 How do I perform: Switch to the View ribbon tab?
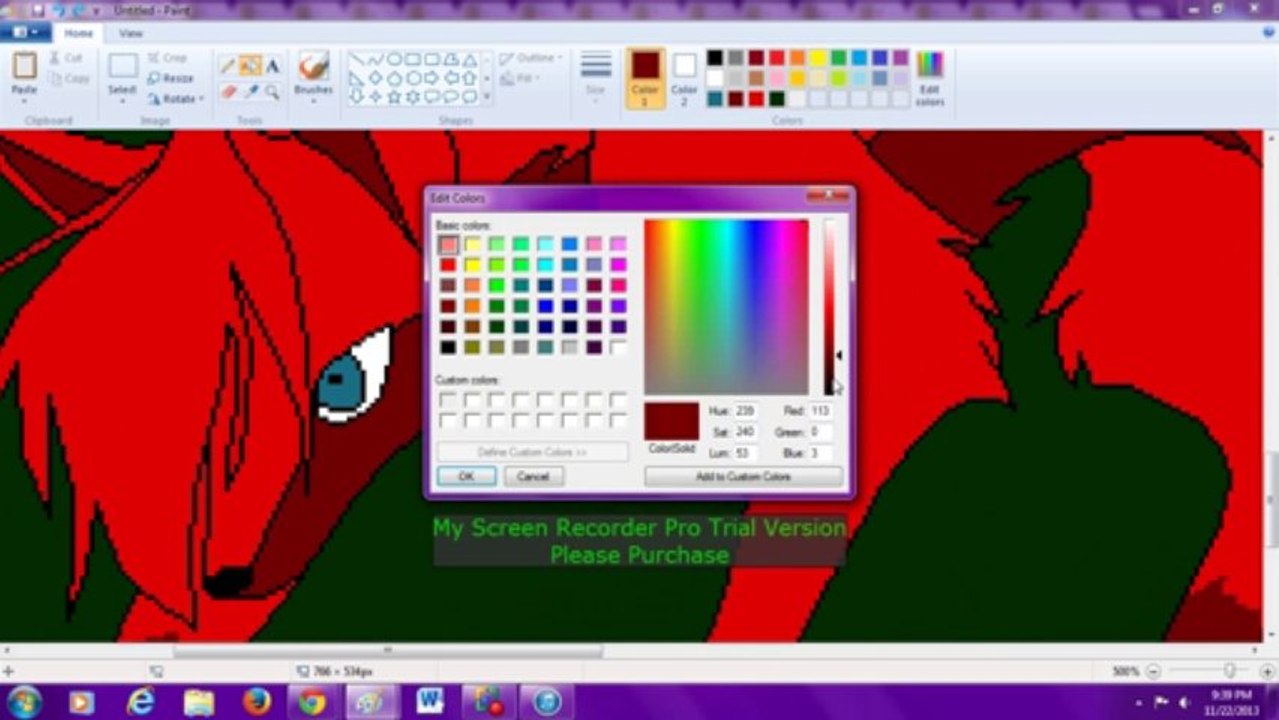pyautogui.click(x=131, y=33)
